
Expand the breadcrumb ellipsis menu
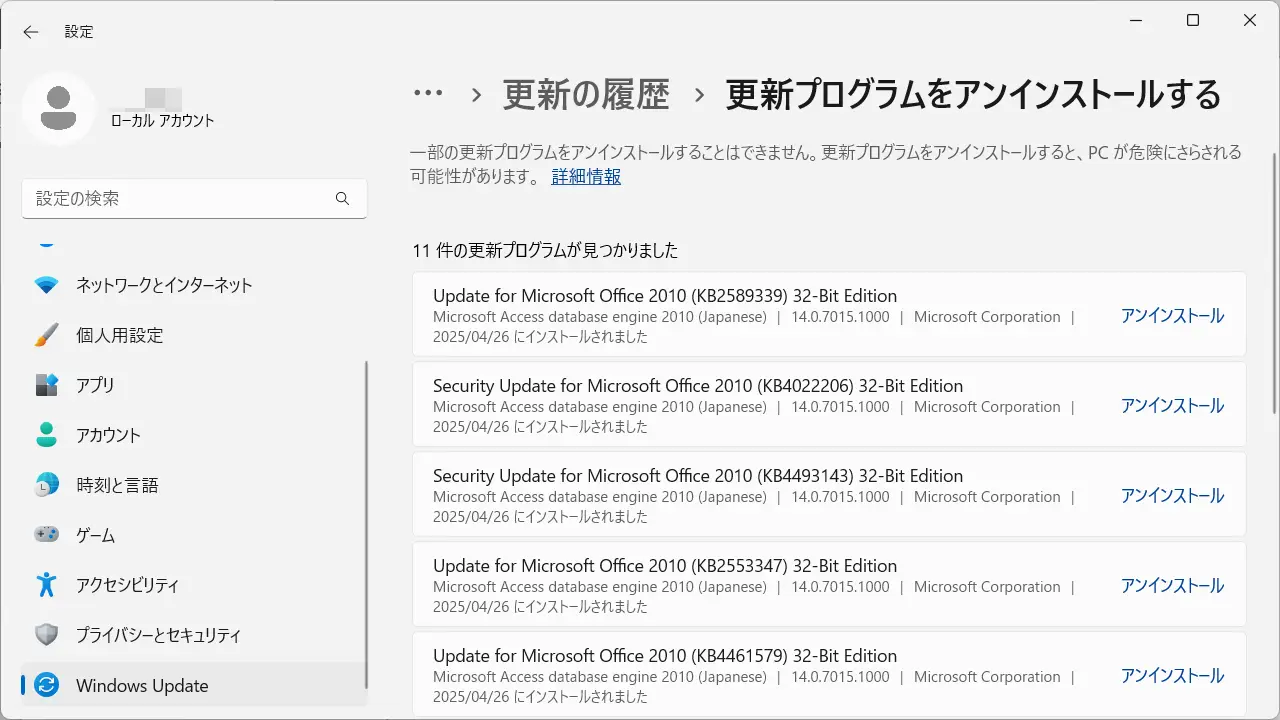pos(428,94)
